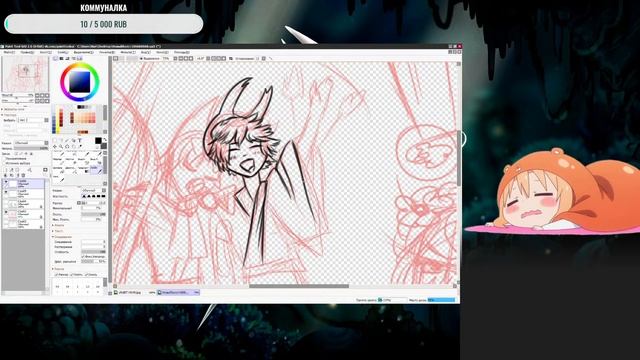This screenshot has width=640, height=360.
Task: Click the color wheel view icon above color picker
Action: [x=56, y=58]
